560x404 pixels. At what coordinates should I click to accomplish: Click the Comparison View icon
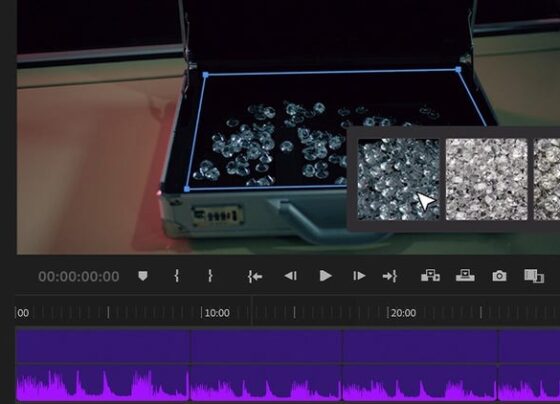tap(534, 276)
